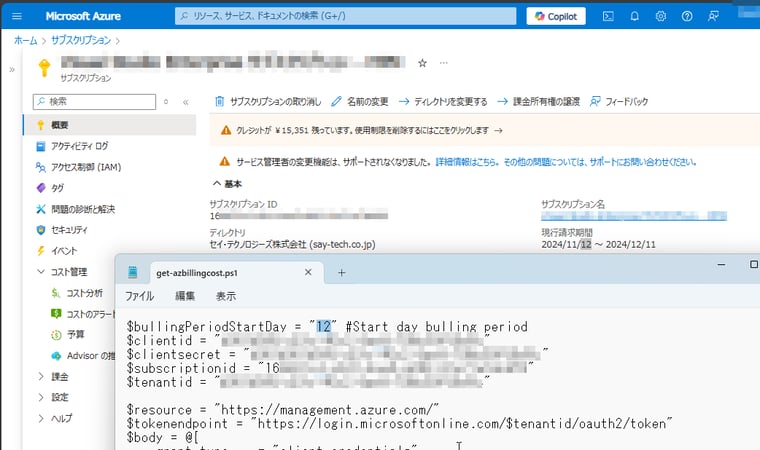The image size is (760, 450).
Task: Open the Azure portal hamburger menu
Action: [16, 16]
